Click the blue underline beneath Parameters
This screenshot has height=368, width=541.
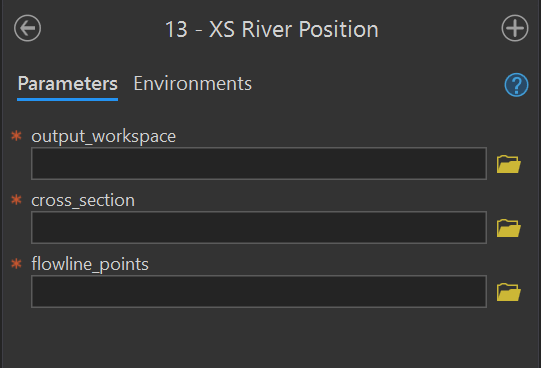tap(68, 100)
